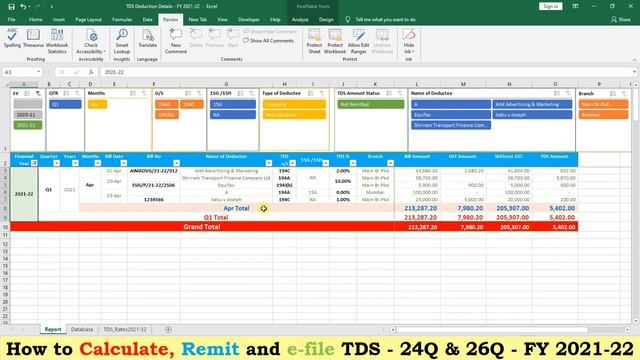Switch to the Database sheet tab
The width and height of the screenshot is (640, 360).
click(82, 329)
